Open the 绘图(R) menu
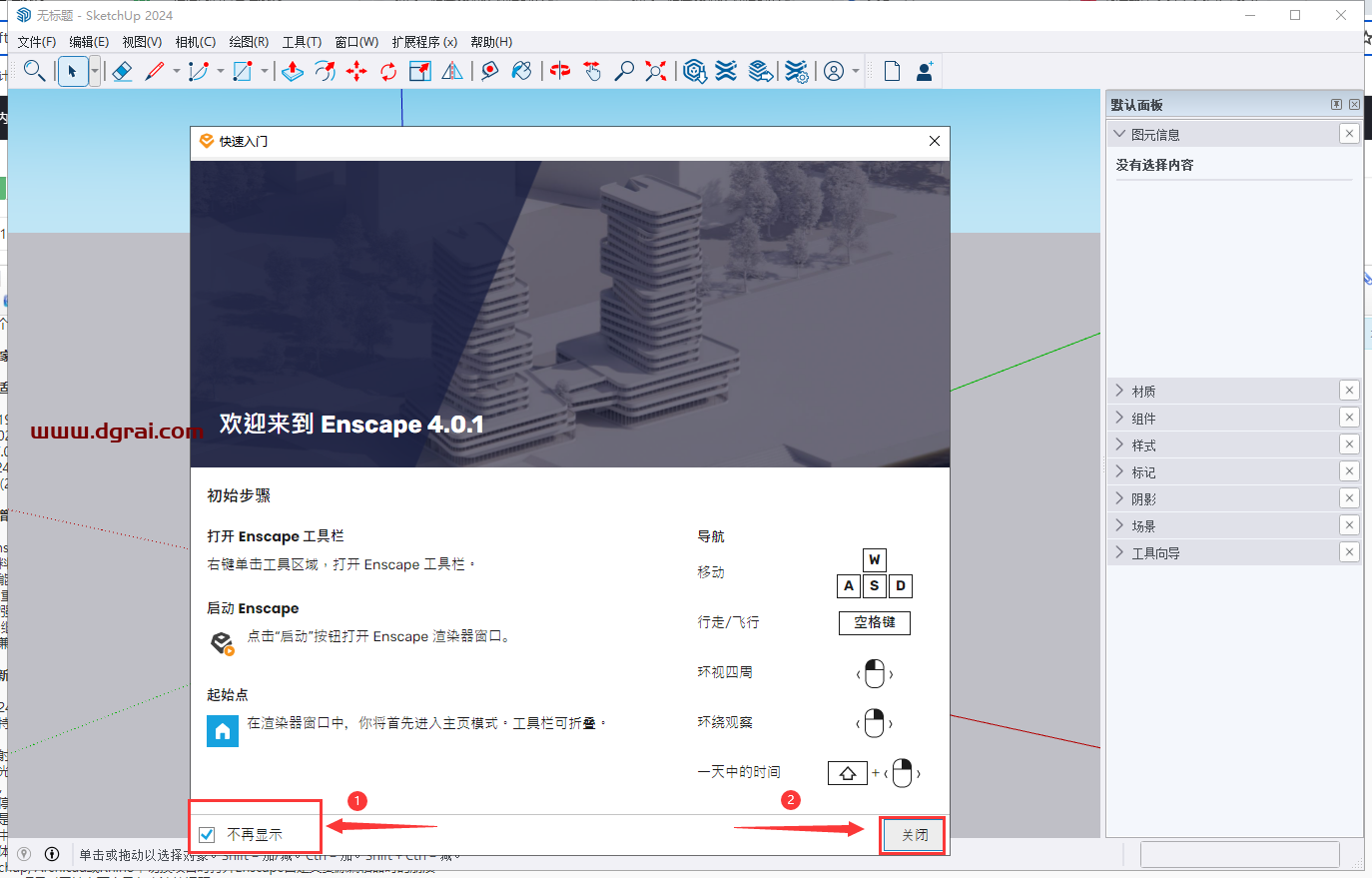1372x878 pixels. 249,42
